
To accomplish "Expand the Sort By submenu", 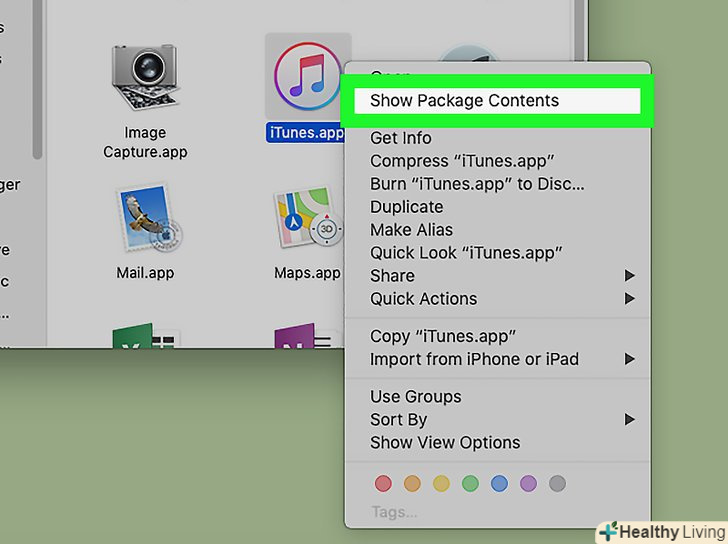I will 497,420.
